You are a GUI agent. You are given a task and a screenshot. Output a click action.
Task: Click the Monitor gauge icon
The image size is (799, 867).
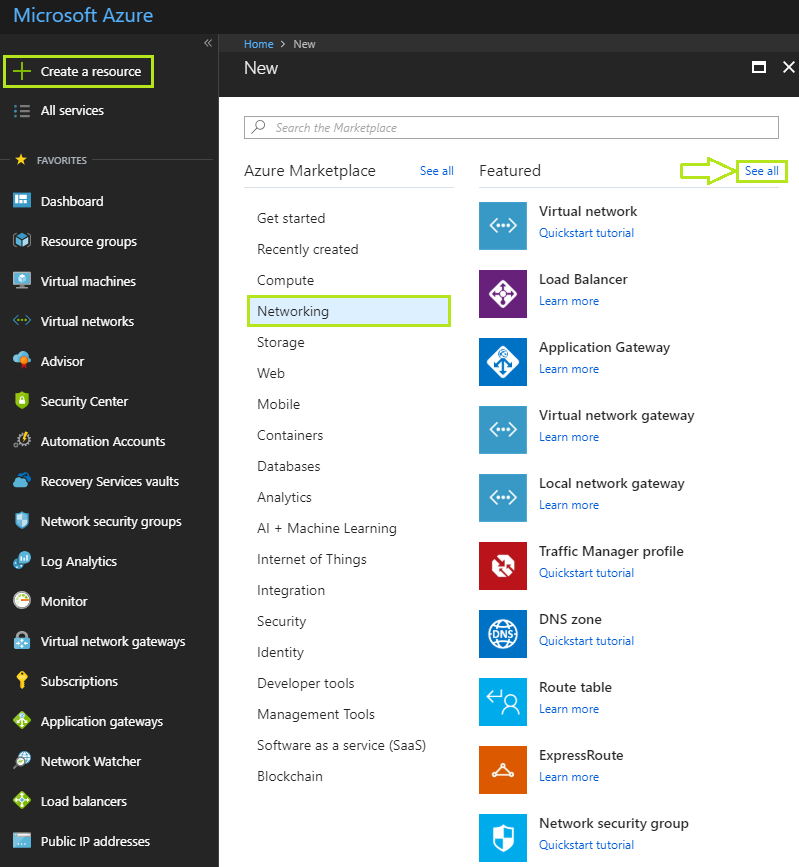coord(22,600)
